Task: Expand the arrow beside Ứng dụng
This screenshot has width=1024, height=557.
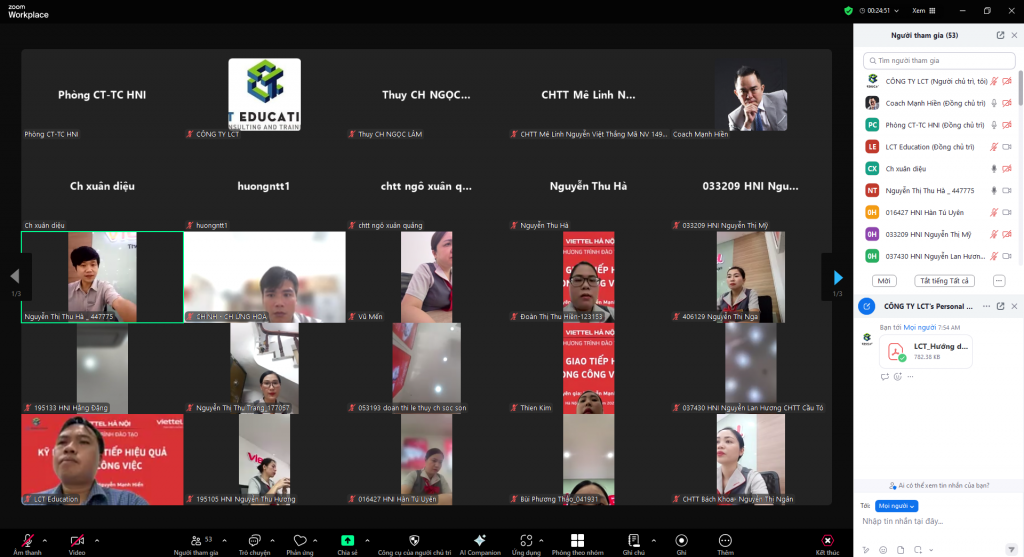Action: pos(541,541)
